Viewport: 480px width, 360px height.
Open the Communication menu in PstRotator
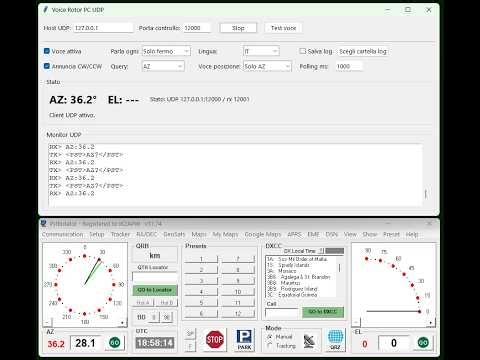[x=62, y=234]
